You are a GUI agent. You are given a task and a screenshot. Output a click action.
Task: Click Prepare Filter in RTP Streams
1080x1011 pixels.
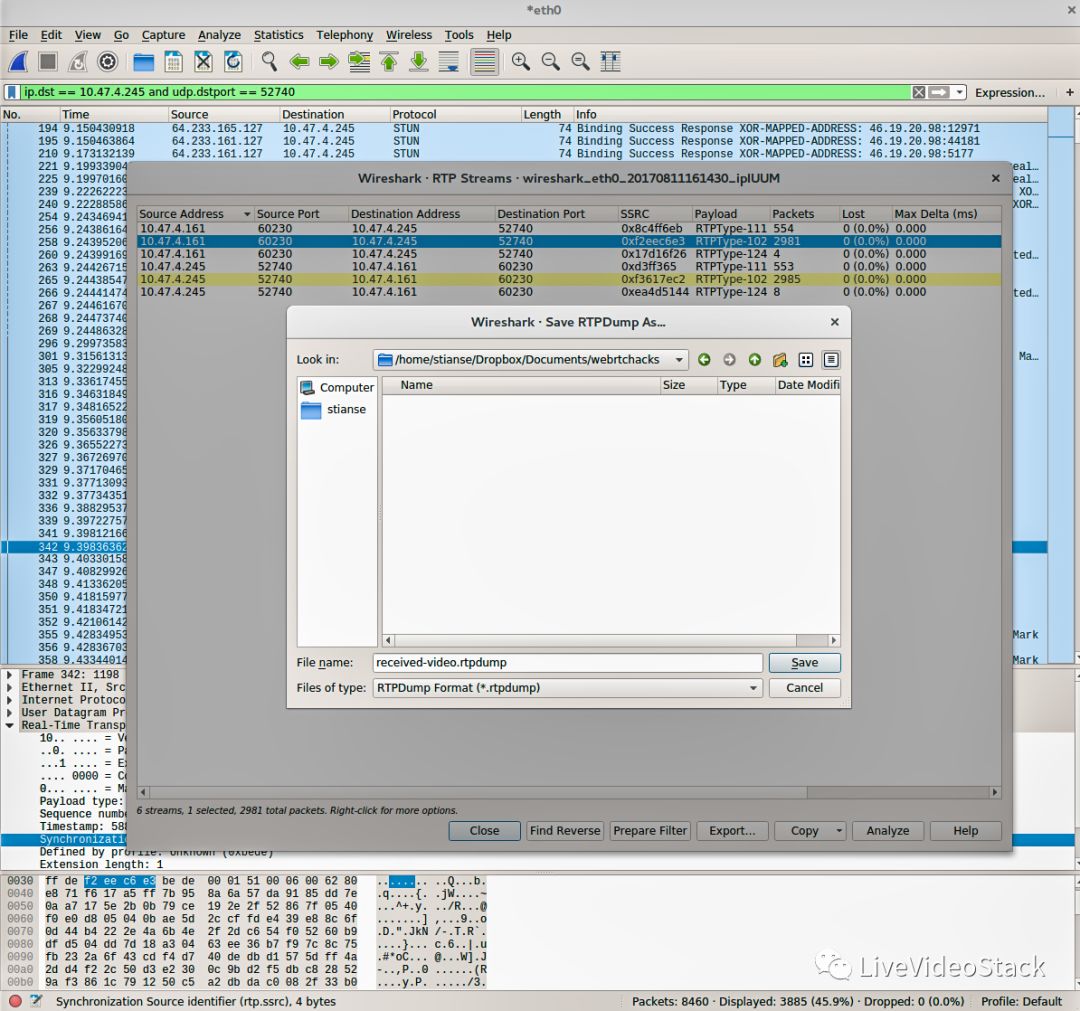(x=650, y=831)
